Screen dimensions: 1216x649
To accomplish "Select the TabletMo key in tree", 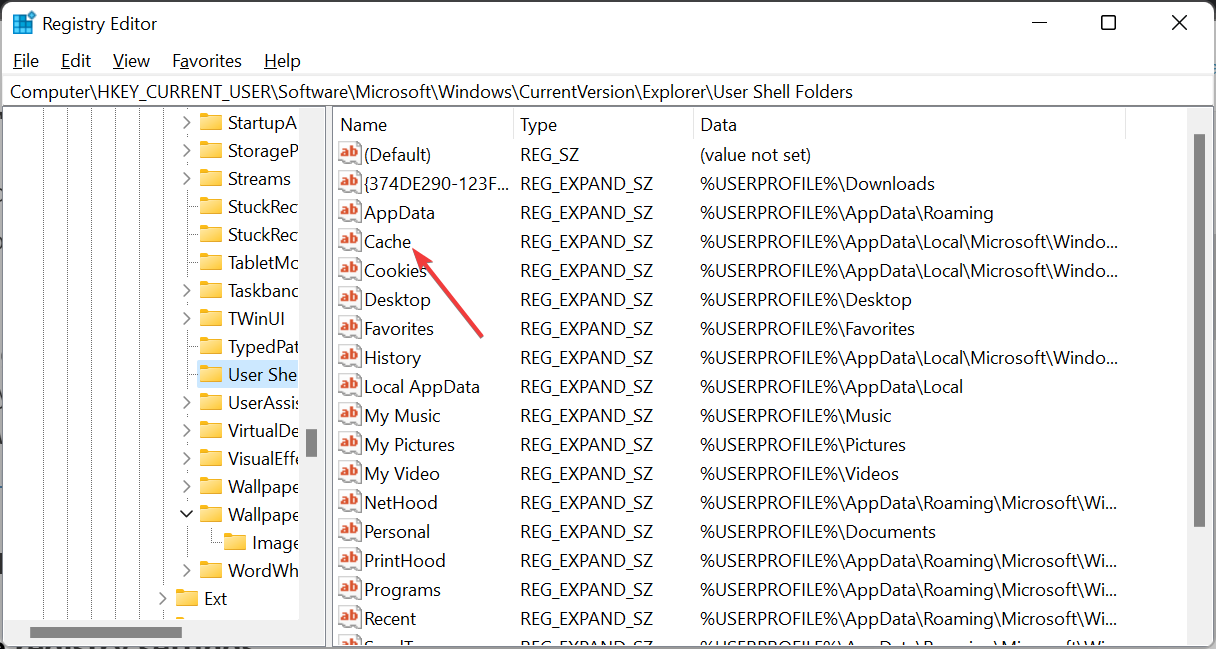I will (263, 262).
